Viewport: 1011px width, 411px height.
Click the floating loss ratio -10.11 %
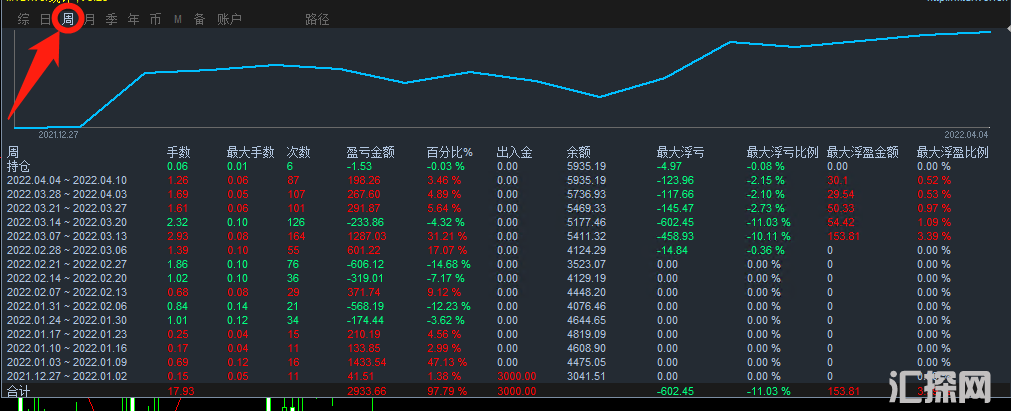[769, 236]
